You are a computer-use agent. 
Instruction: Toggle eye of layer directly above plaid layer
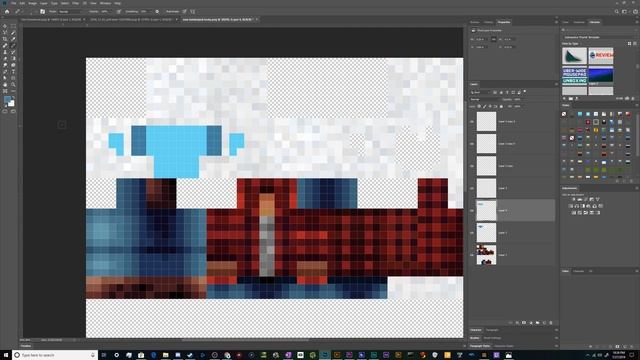point(472,233)
